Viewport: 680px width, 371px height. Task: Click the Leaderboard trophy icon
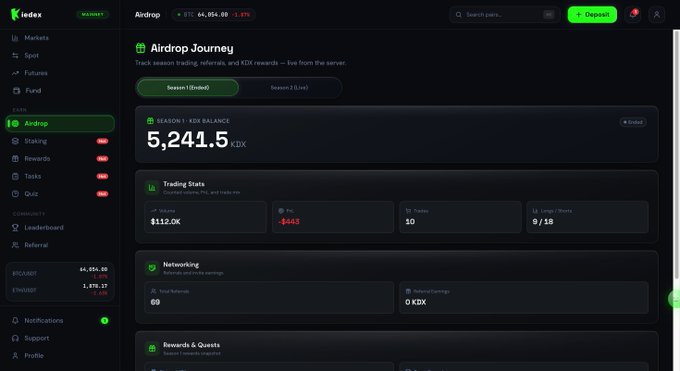click(x=15, y=227)
